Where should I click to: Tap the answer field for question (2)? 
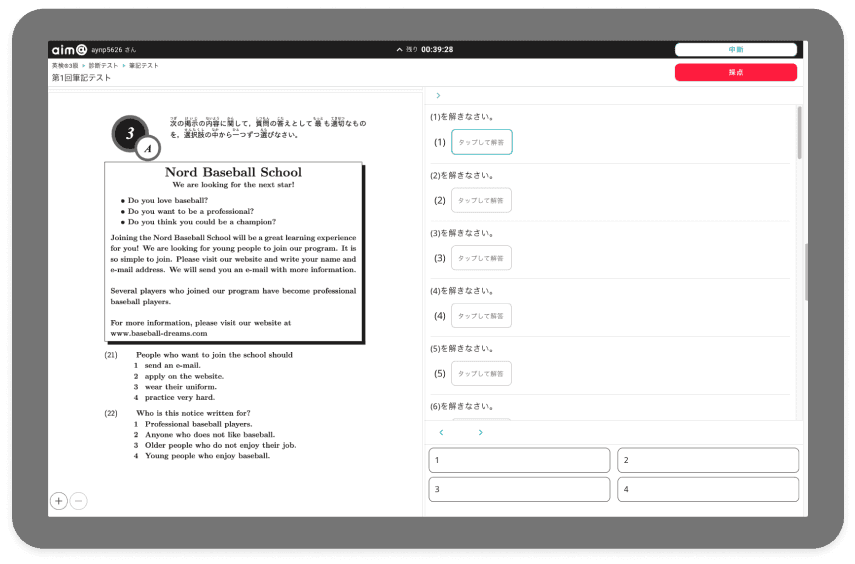481,200
